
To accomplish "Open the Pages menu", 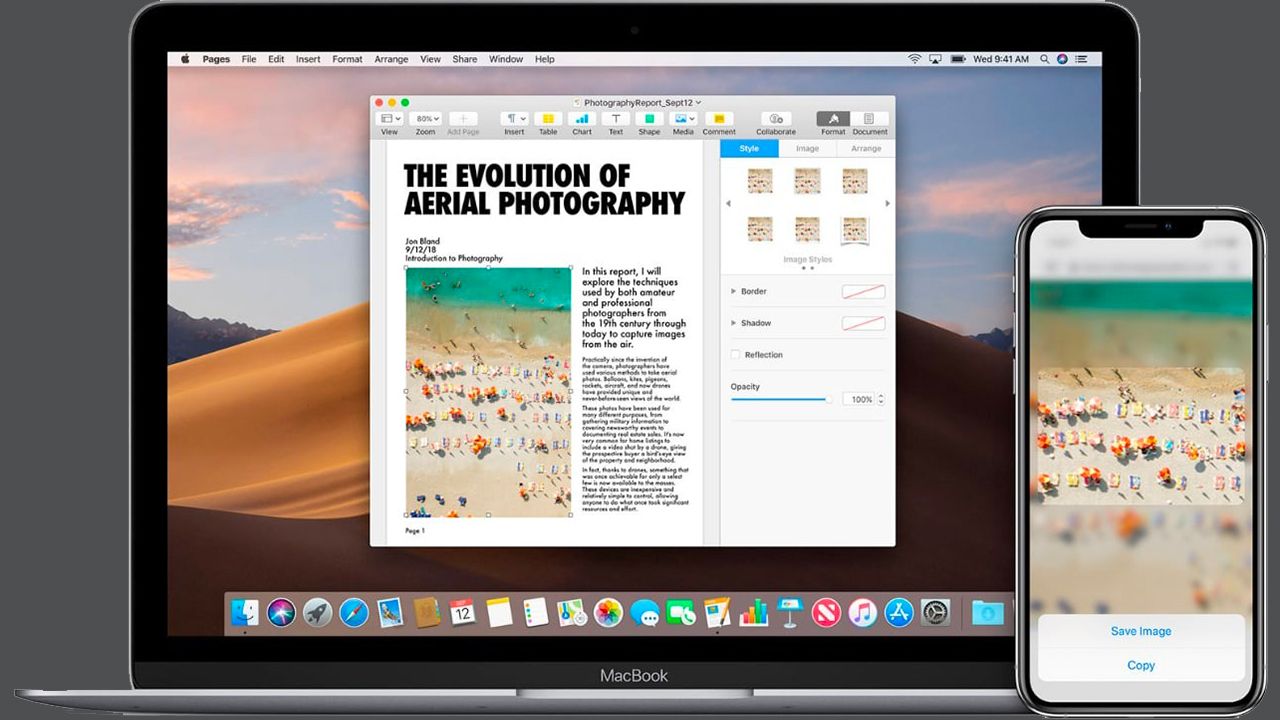I will pyautogui.click(x=216, y=59).
